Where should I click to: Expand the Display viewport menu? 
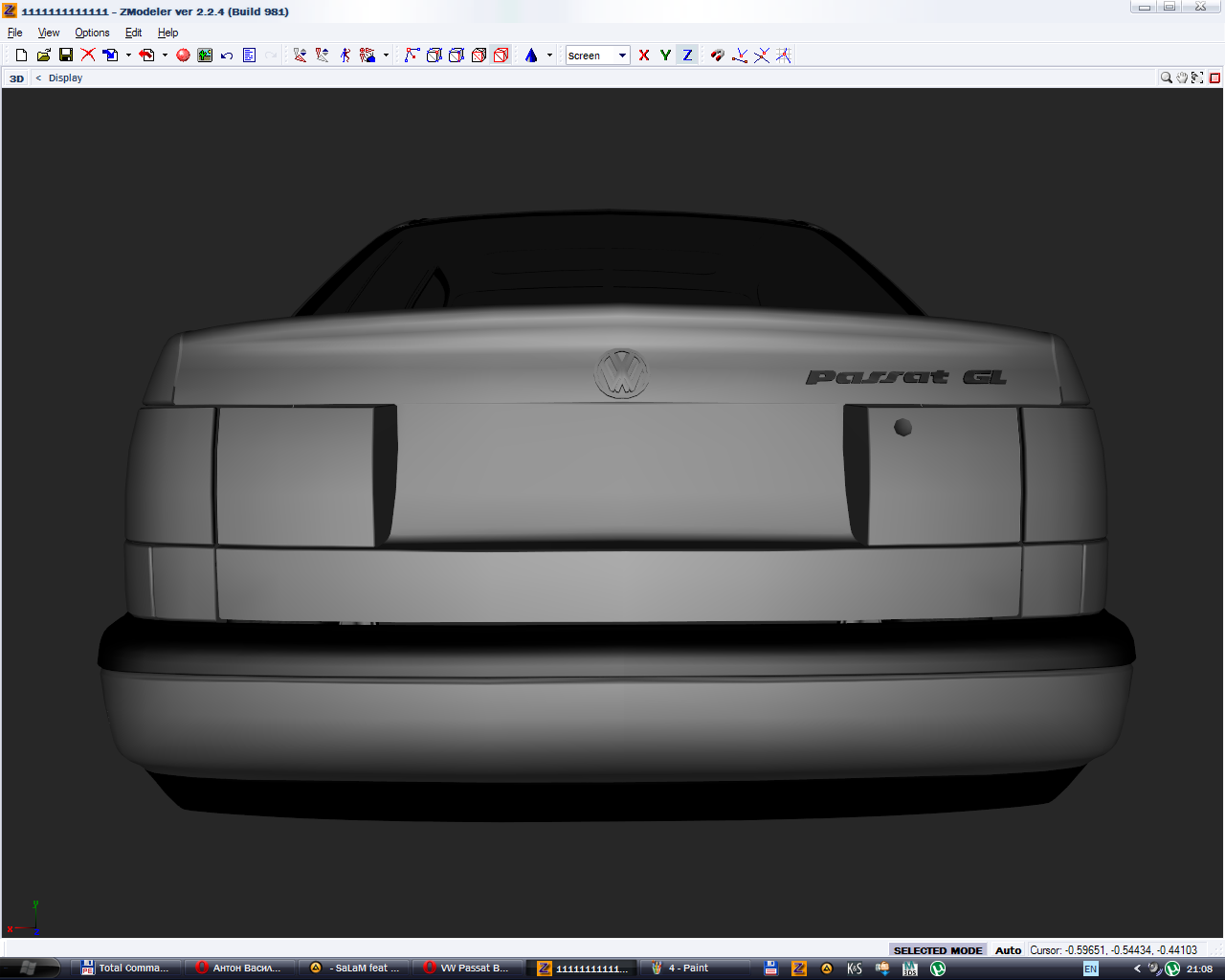click(65, 78)
